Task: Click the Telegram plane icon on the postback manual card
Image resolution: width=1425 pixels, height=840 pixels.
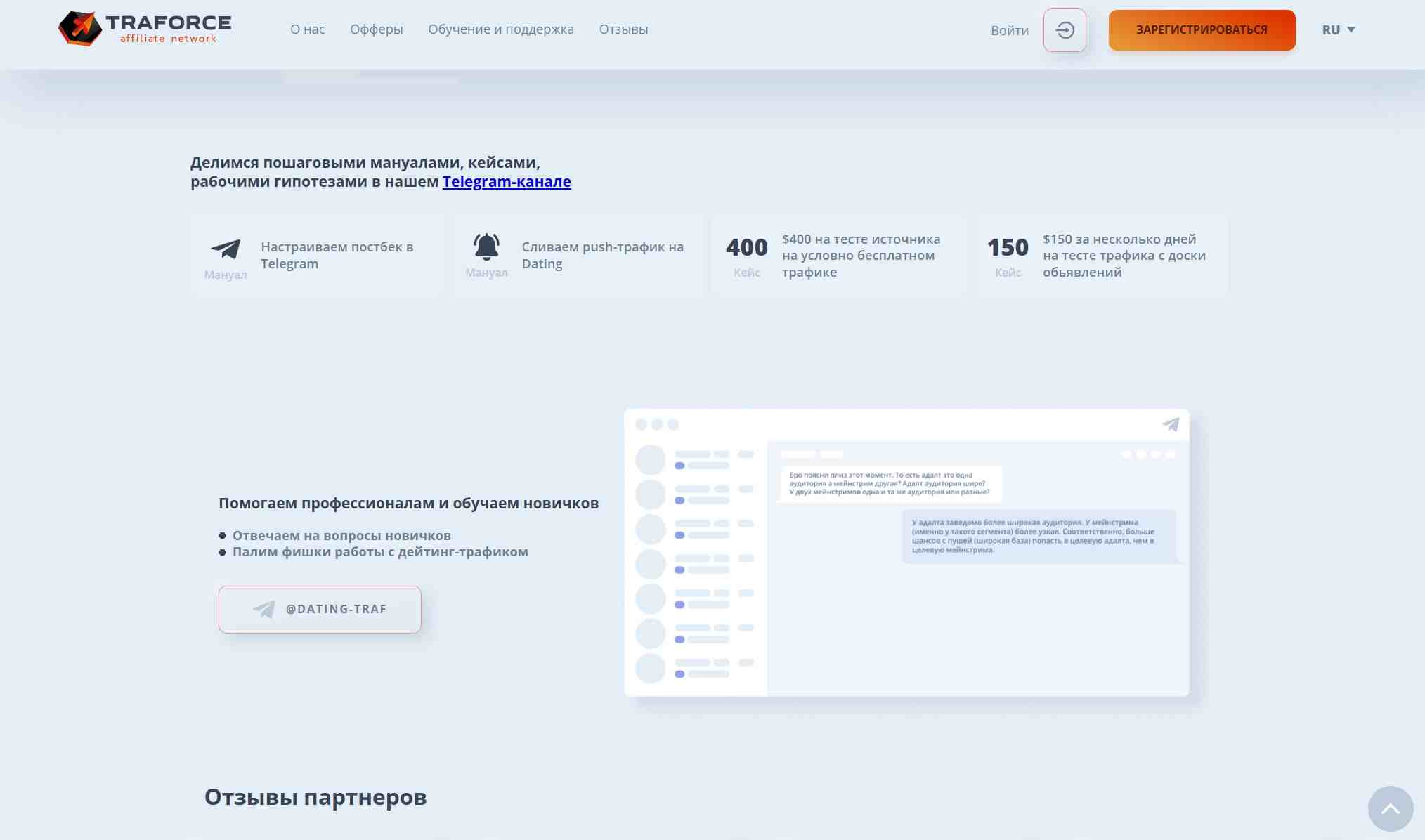Action: 226,249
